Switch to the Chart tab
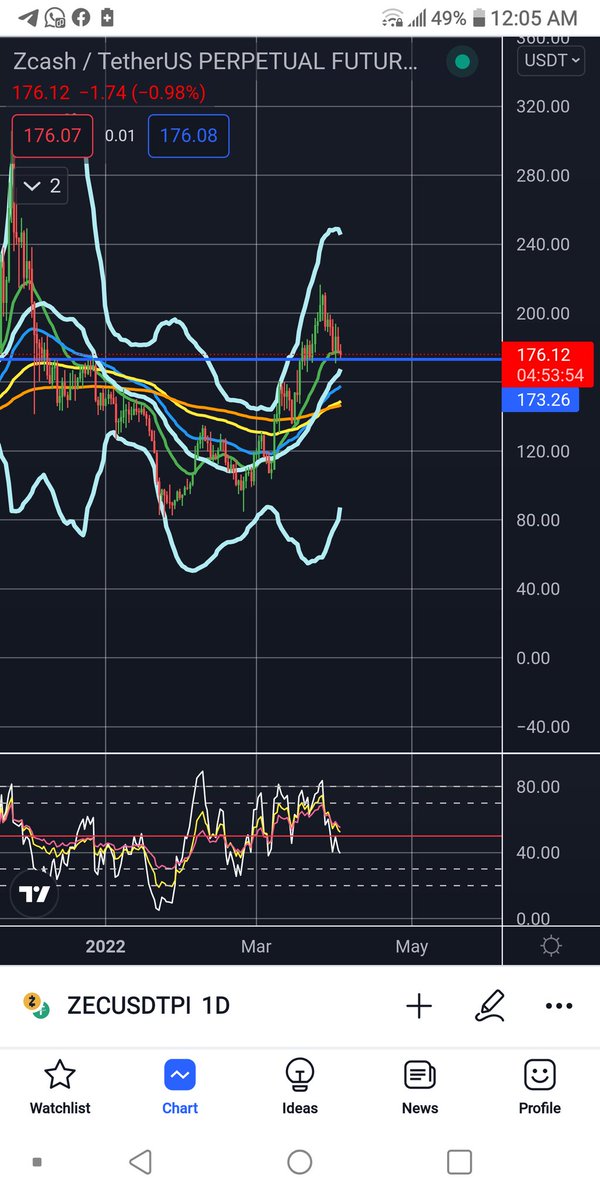Screen dimensions: 600x1200 (180, 1087)
